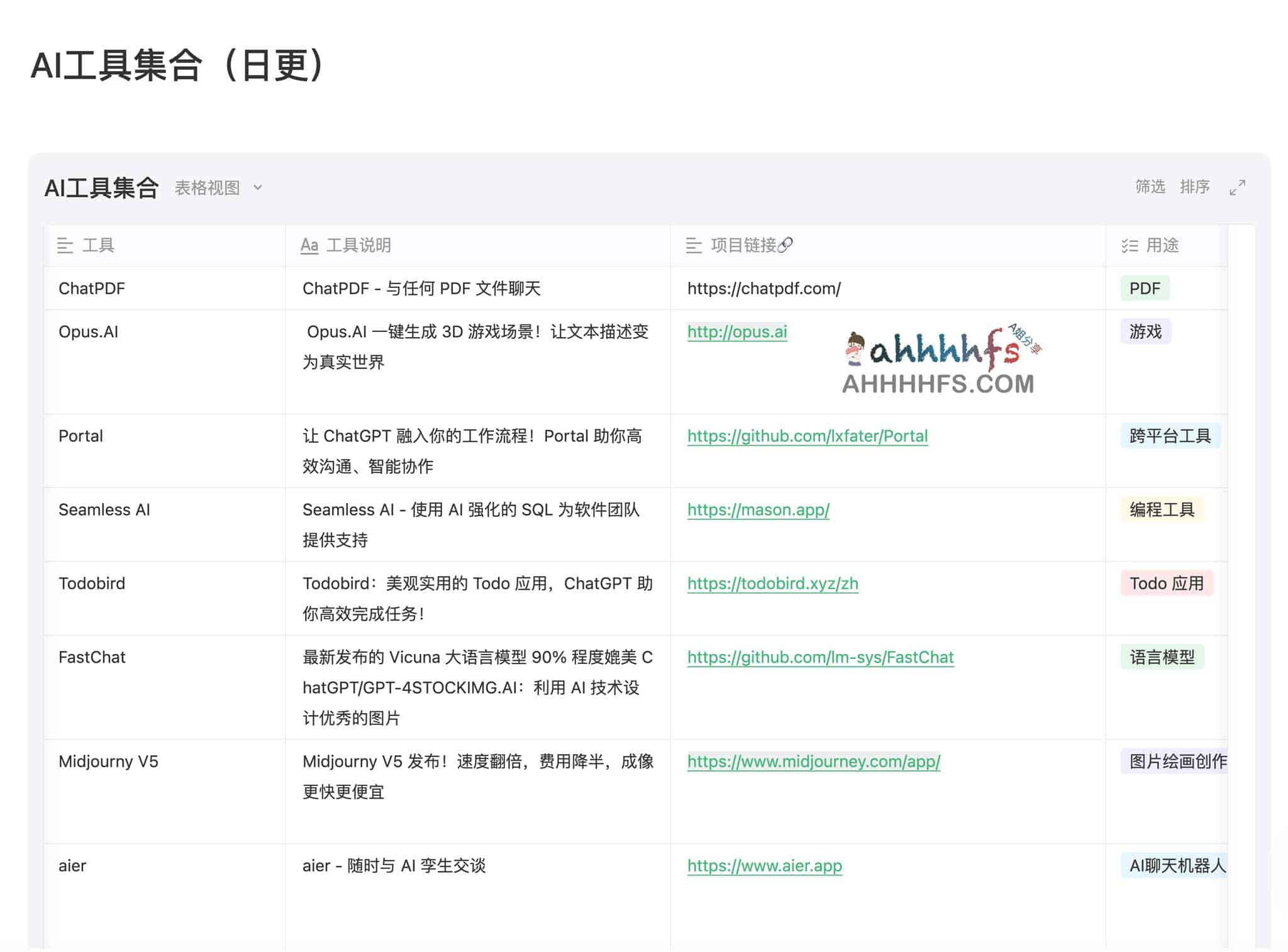Click the Aa icon in 工具说明 column header
The width and height of the screenshot is (1288, 952).
[x=309, y=246]
